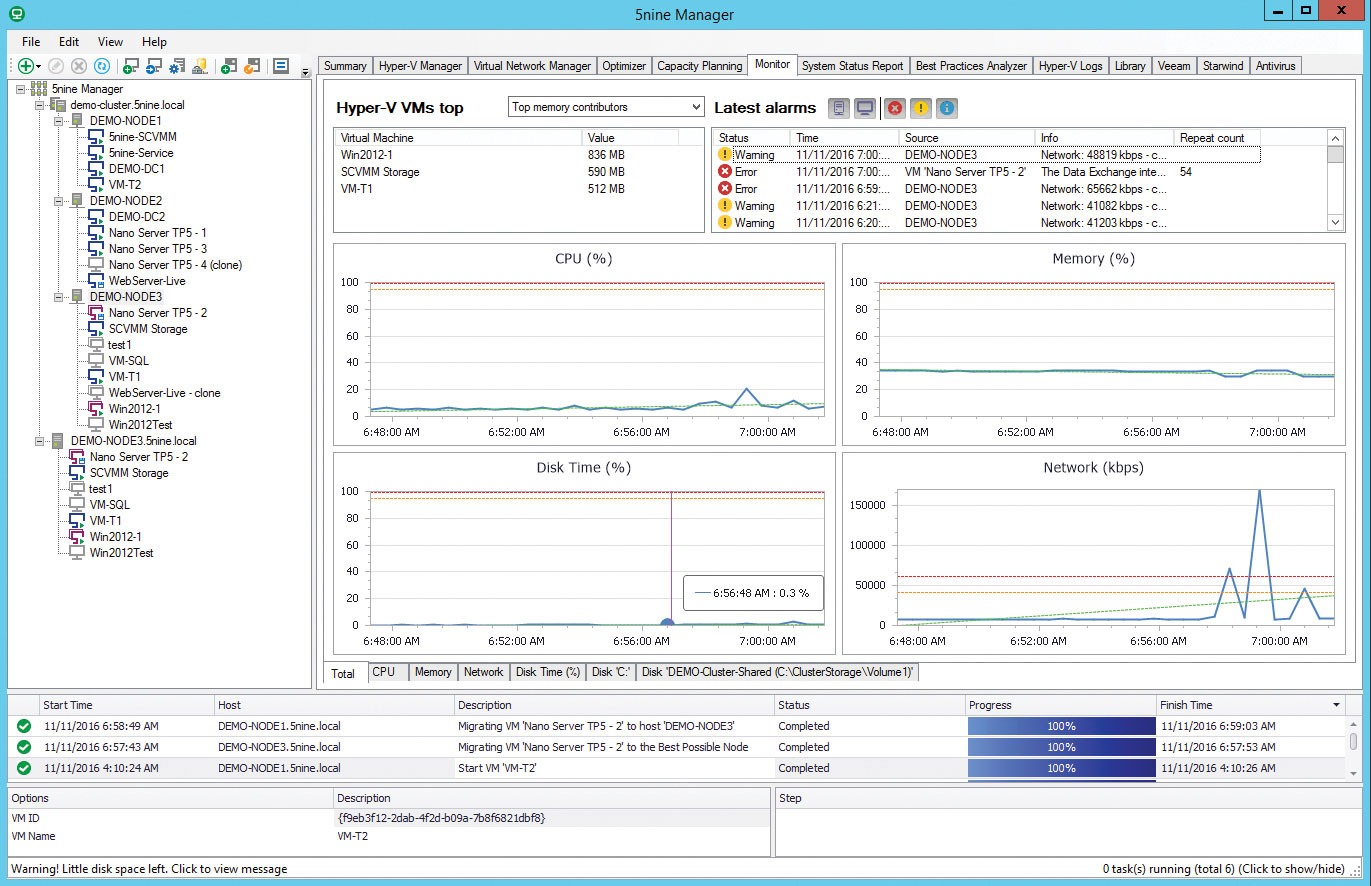The image size is (1371, 886).
Task: Collapse the DEMO-NODE2 tree node
Action: coord(59,201)
